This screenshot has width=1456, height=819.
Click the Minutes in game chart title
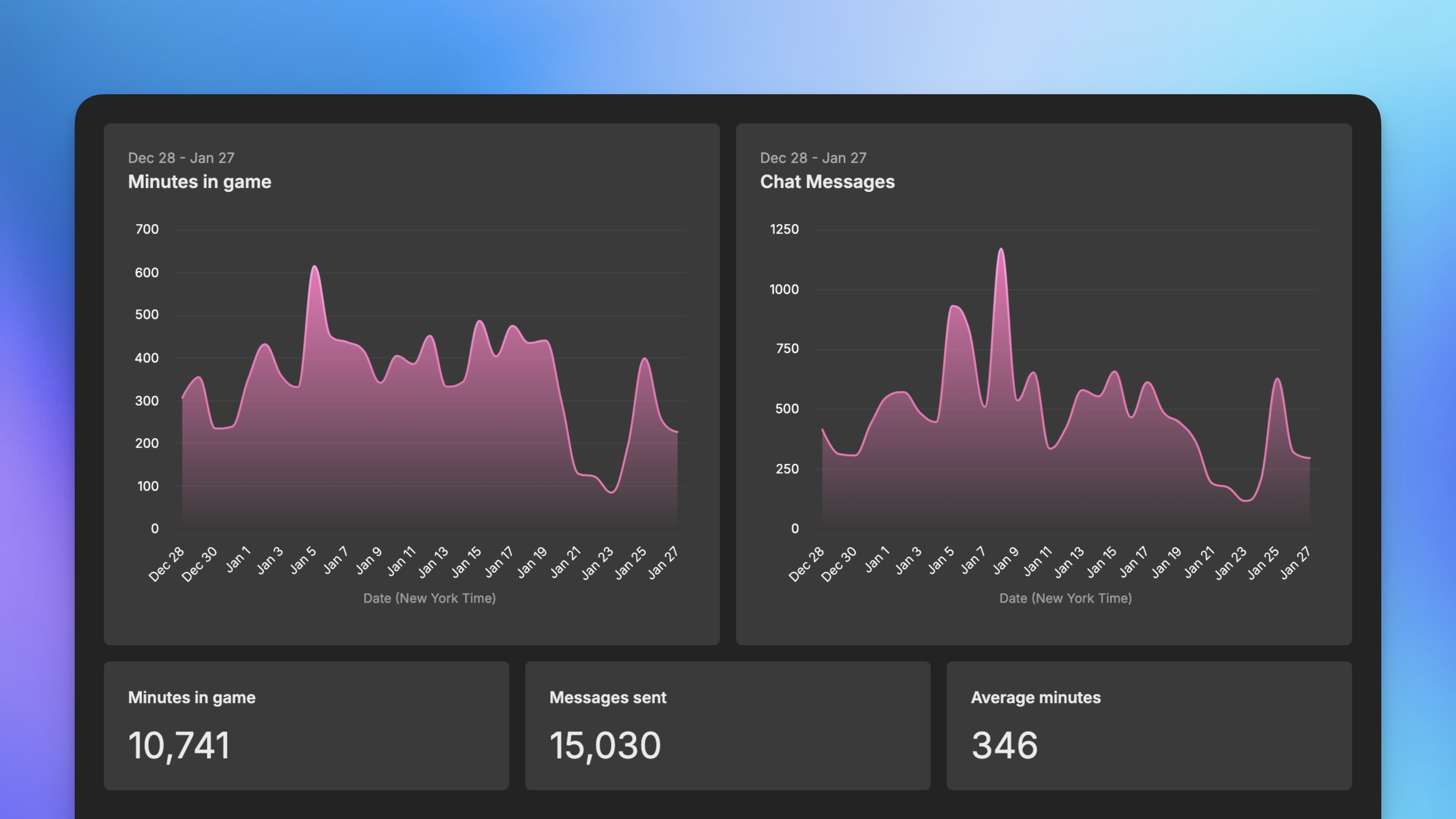[x=199, y=182]
